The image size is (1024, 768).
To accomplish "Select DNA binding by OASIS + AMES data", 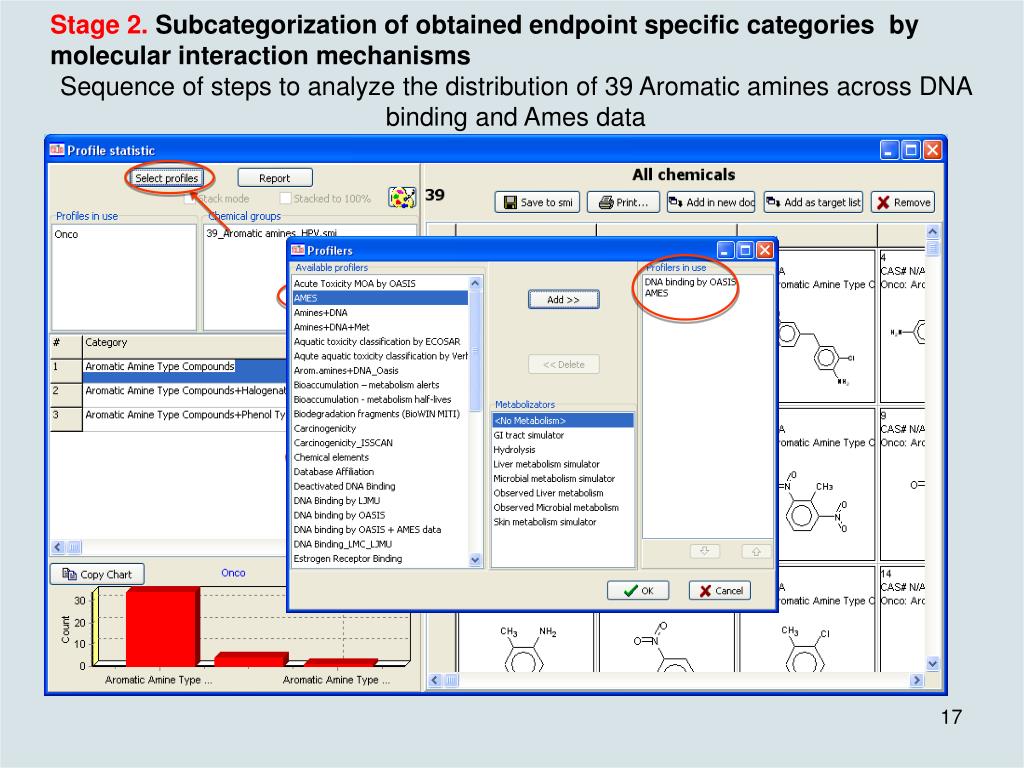I will click(380, 529).
